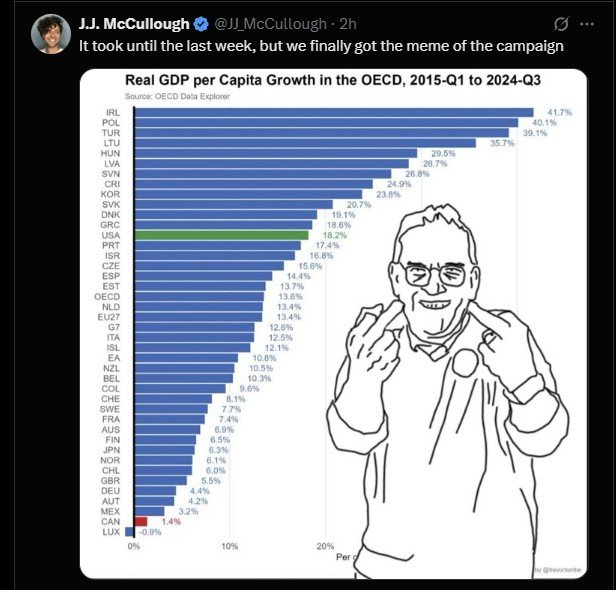This screenshot has width=616, height=590.
Task: Open J.J. McCullough's profile avatar
Action: (x=51, y=34)
